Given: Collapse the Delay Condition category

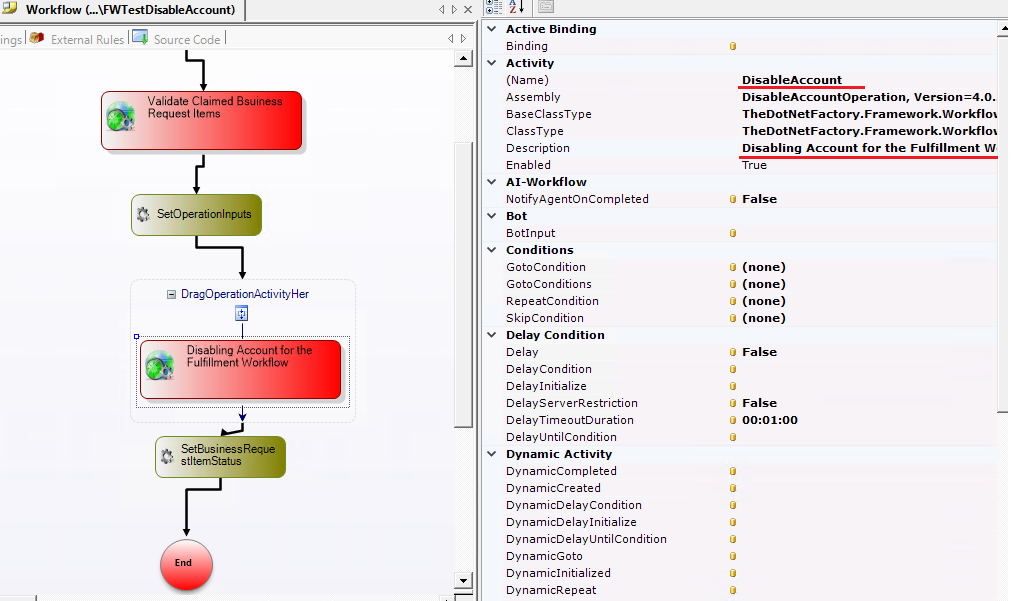Looking at the screenshot, I should [492, 335].
